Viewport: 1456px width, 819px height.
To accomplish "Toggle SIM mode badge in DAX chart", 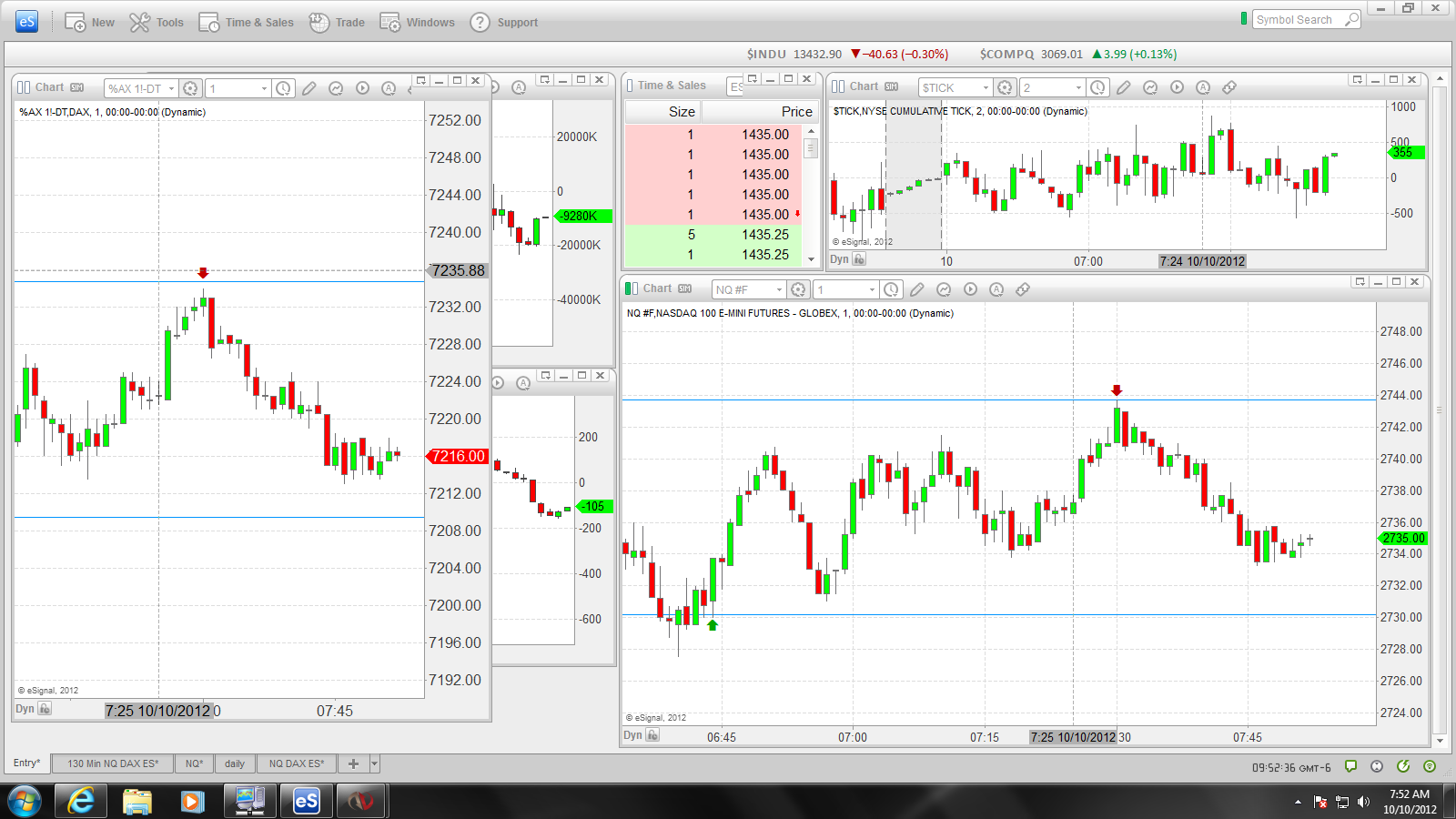I will tap(76, 87).
